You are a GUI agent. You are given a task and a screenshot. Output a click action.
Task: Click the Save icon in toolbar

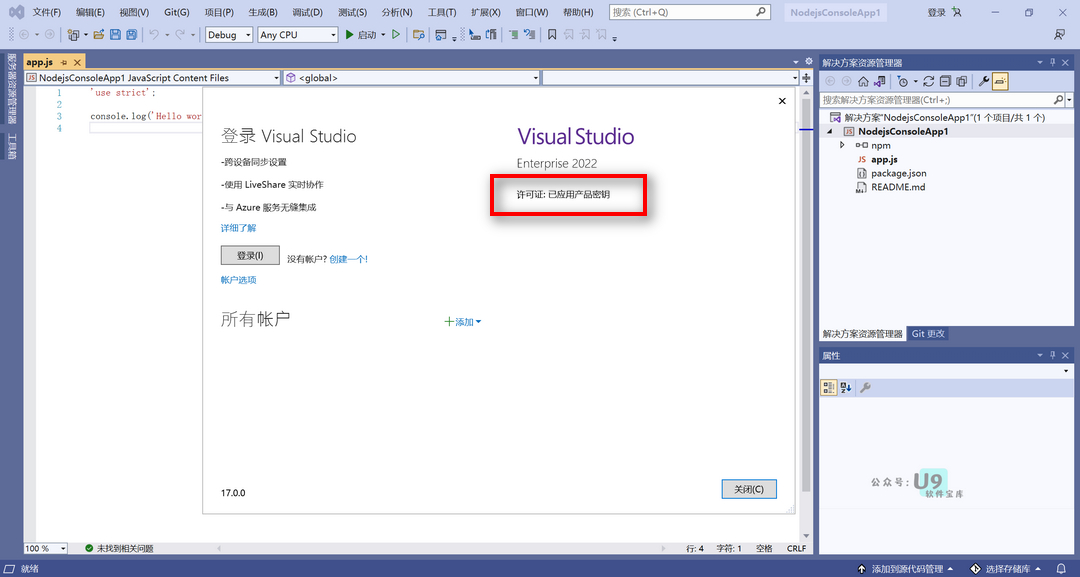pos(115,34)
